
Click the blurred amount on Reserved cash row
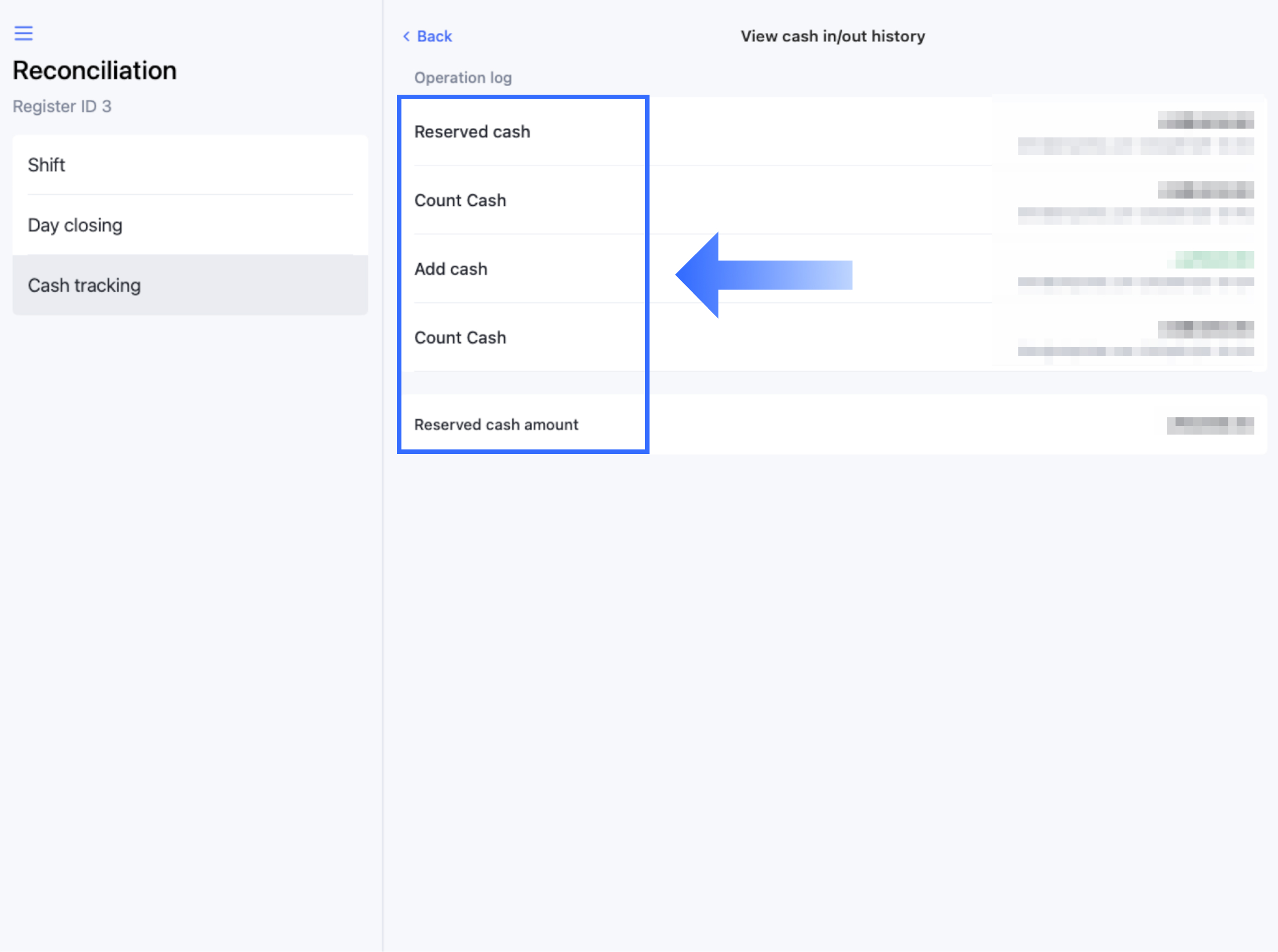(x=1205, y=120)
